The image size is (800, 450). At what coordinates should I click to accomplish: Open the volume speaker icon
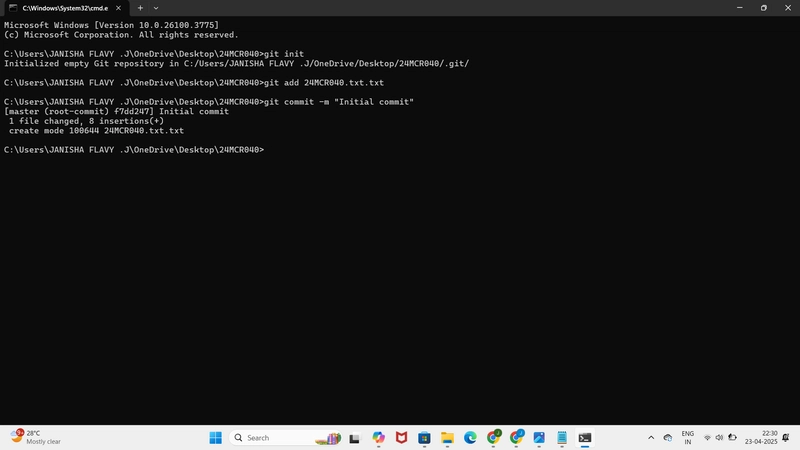pyautogui.click(x=719, y=438)
